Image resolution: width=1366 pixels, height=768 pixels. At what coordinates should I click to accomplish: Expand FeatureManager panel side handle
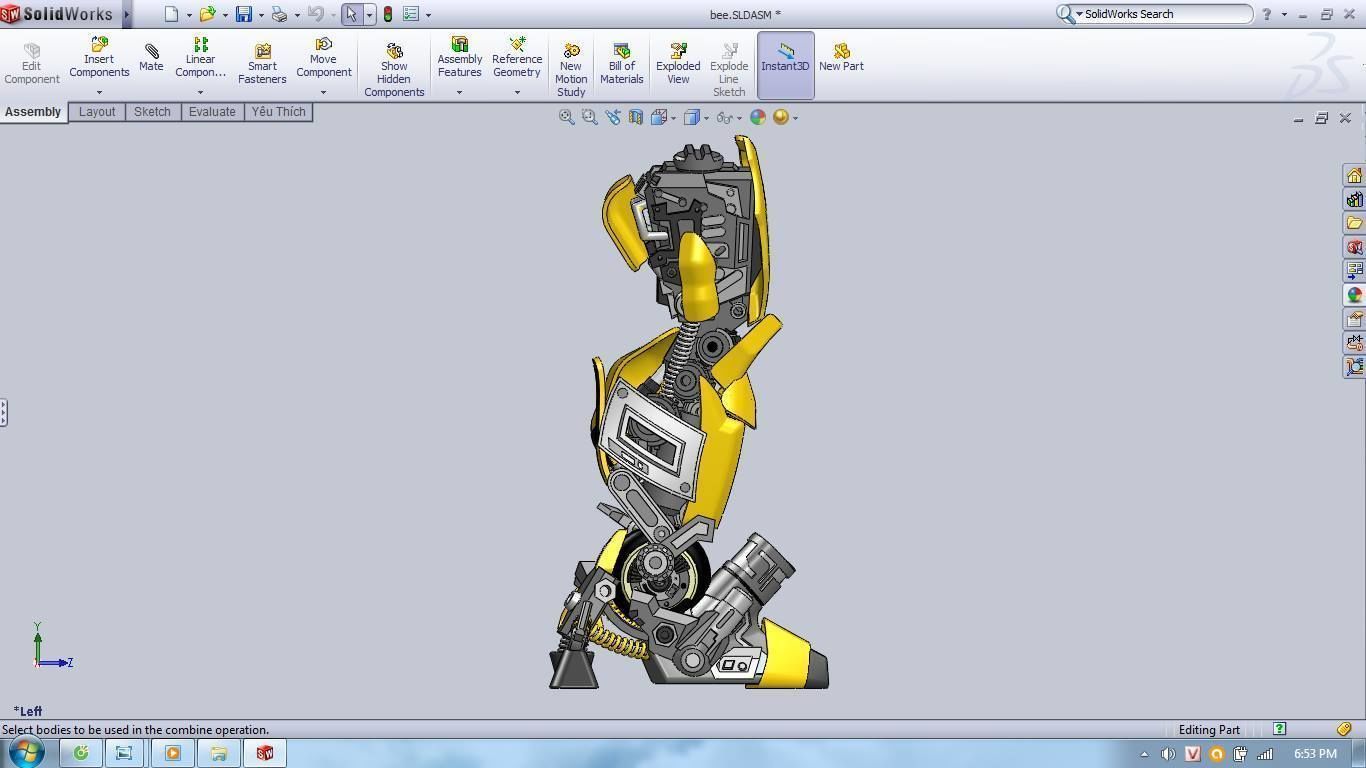(4, 412)
